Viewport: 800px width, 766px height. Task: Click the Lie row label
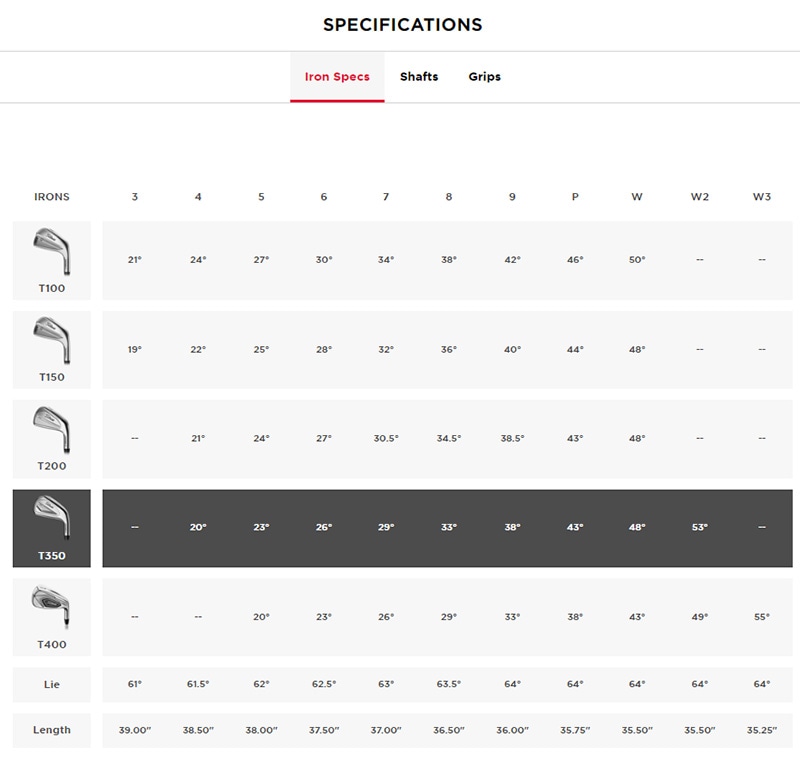click(52, 684)
